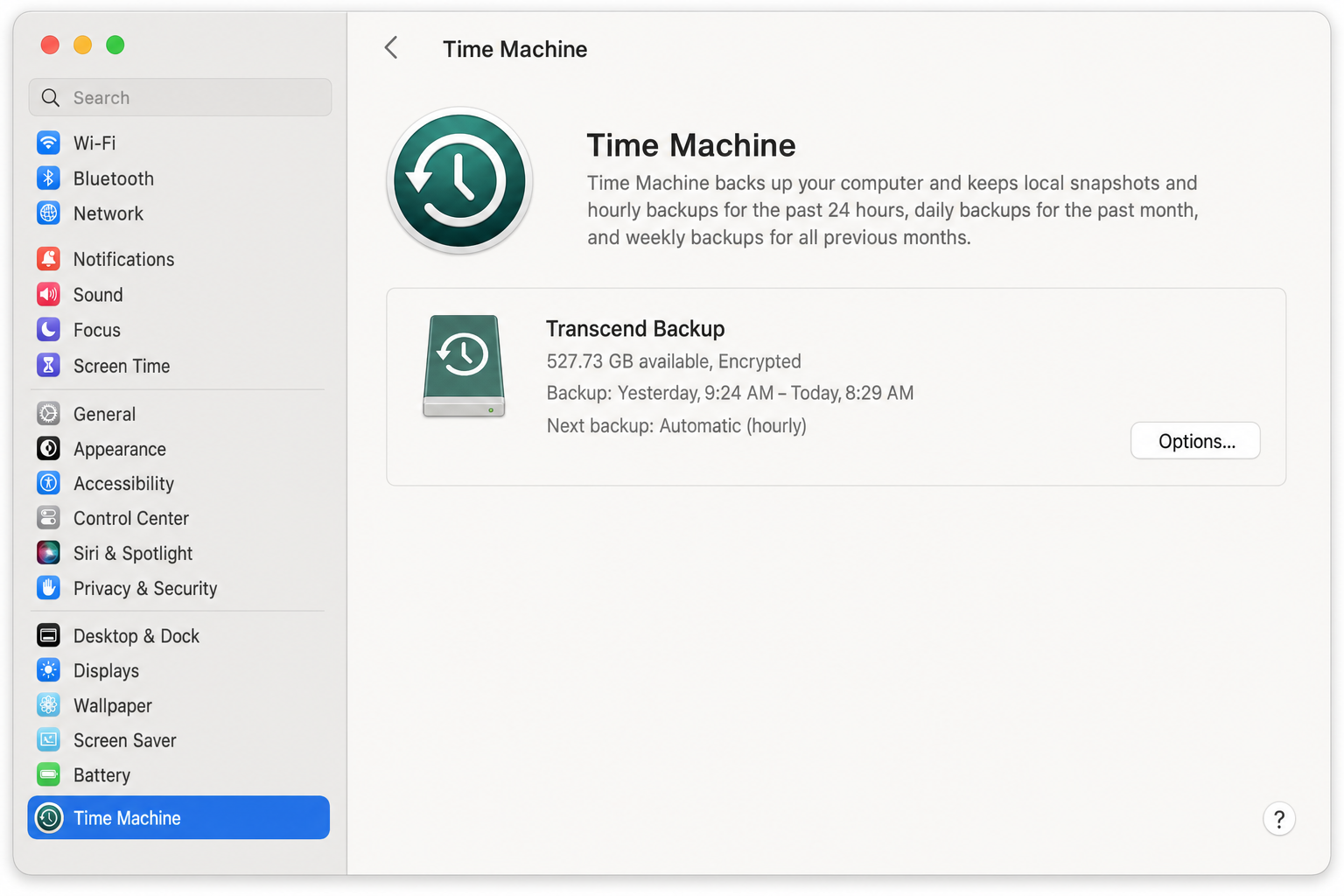The image size is (1344, 896).
Task: Minimize window with yellow button
Action: (x=82, y=45)
